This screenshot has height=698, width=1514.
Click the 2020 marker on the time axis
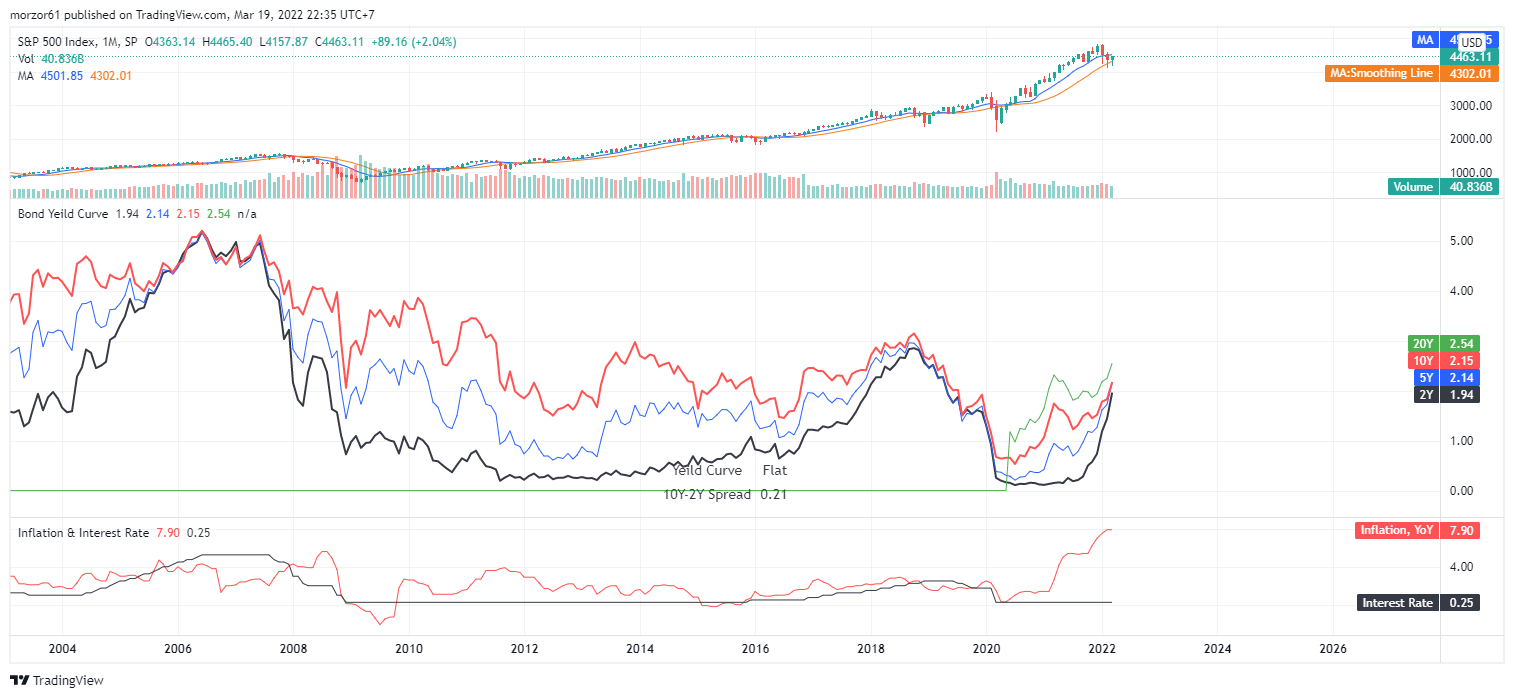tap(987, 648)
